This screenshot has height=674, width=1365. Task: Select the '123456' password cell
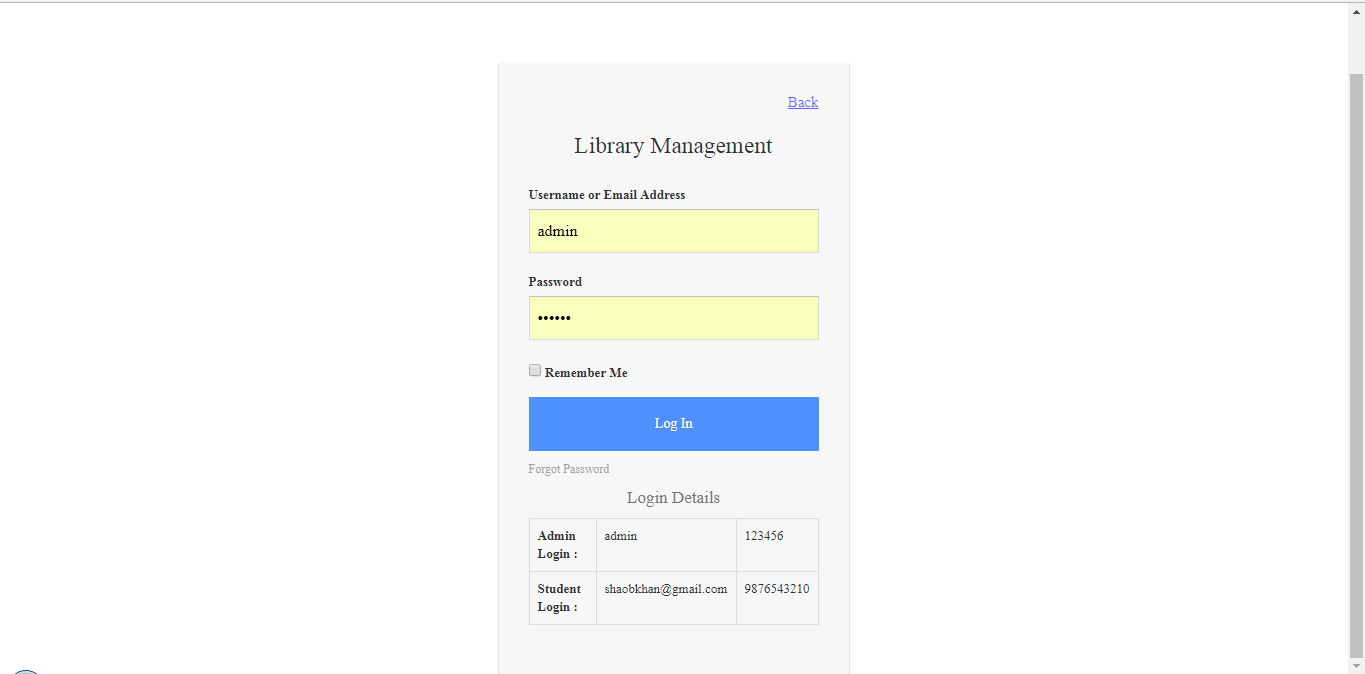click(778, 545)
